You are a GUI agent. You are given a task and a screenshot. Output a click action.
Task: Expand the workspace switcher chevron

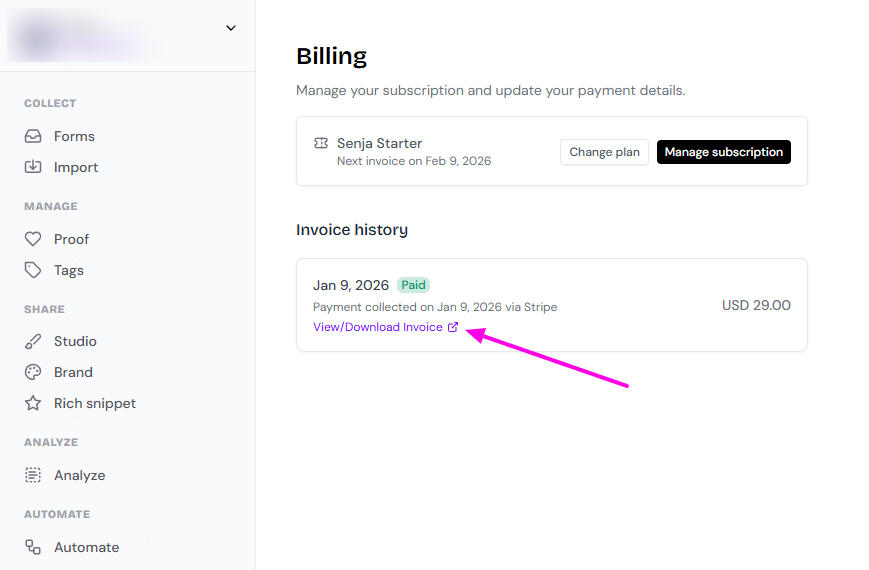[231, 28]
